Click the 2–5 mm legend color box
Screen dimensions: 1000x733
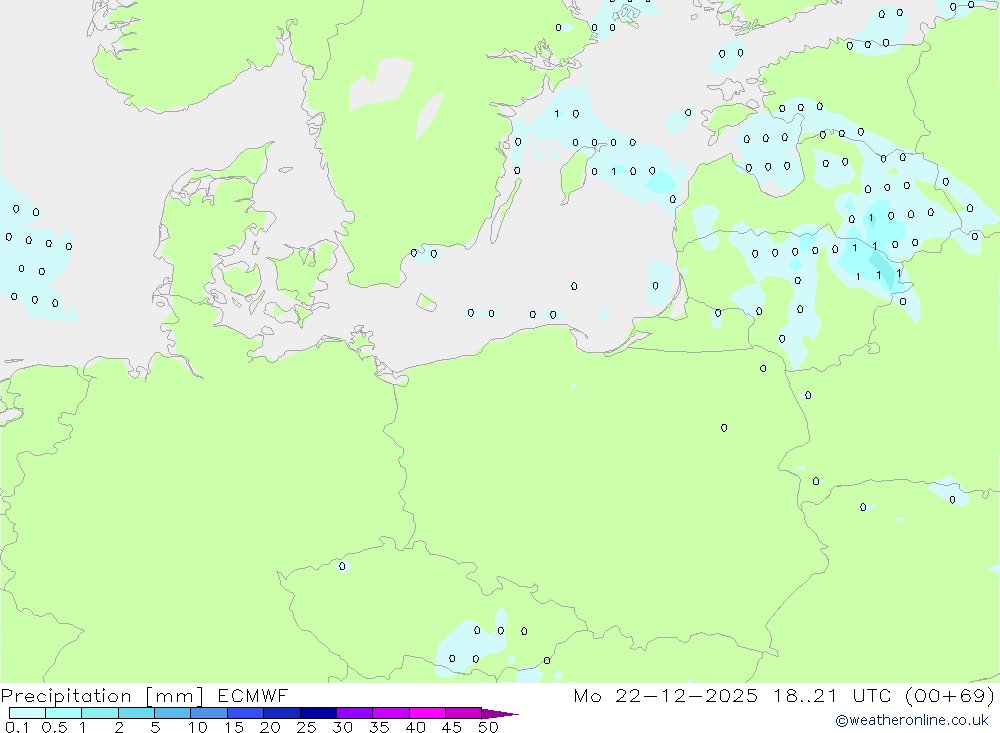click(136, 713)
